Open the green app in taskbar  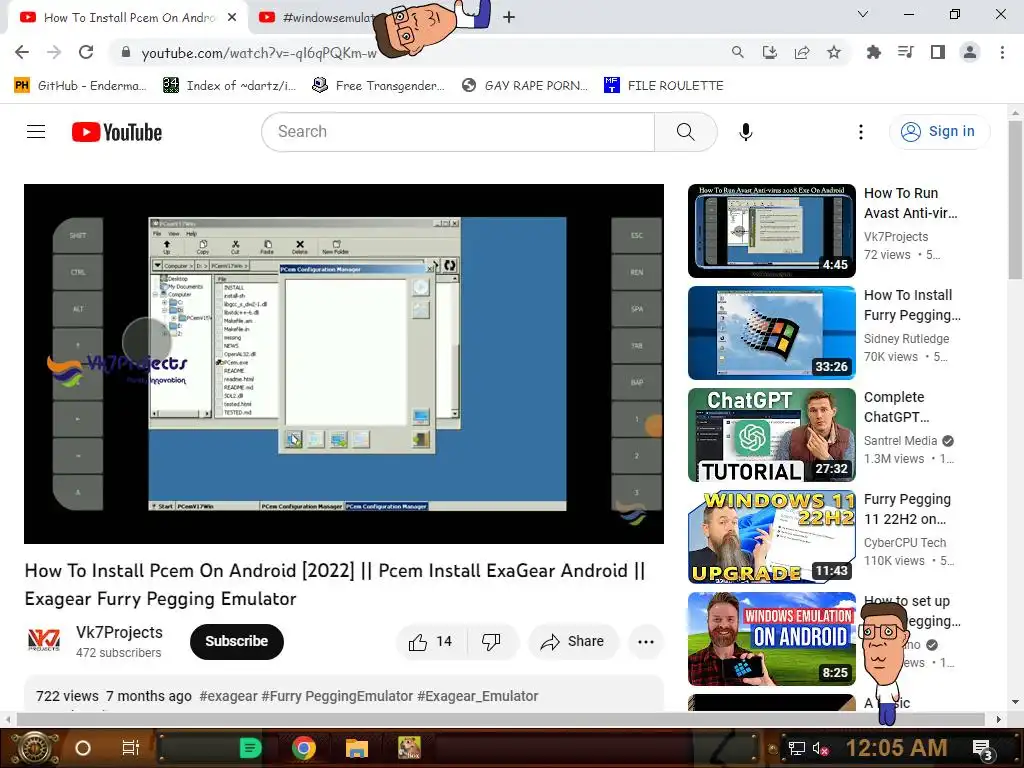(250, 748)
